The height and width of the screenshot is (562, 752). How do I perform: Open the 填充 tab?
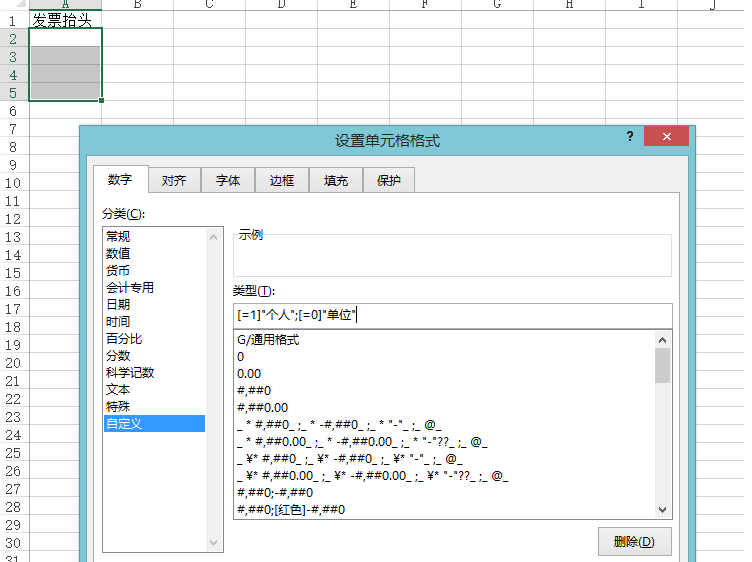pos(336,180)
